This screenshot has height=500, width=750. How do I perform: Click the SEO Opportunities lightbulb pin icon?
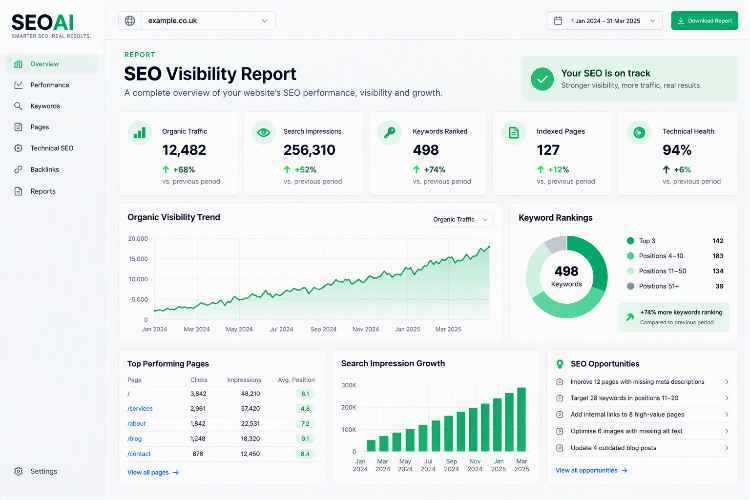[560, 364]
